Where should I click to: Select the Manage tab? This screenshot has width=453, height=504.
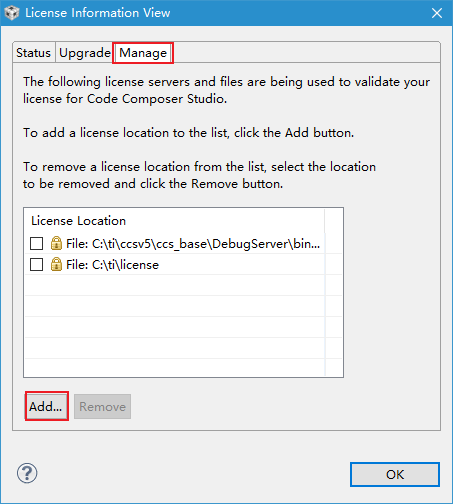(x=143, y=53)
